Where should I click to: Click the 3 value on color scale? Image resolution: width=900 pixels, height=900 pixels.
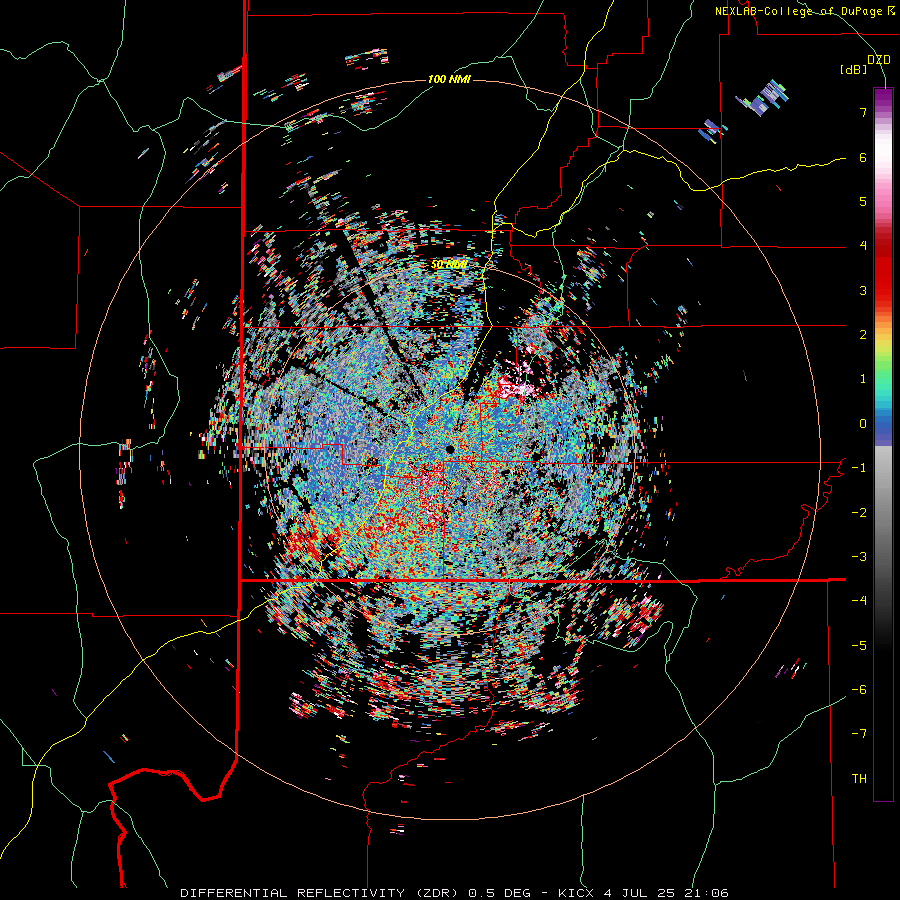tap(863, 290)
